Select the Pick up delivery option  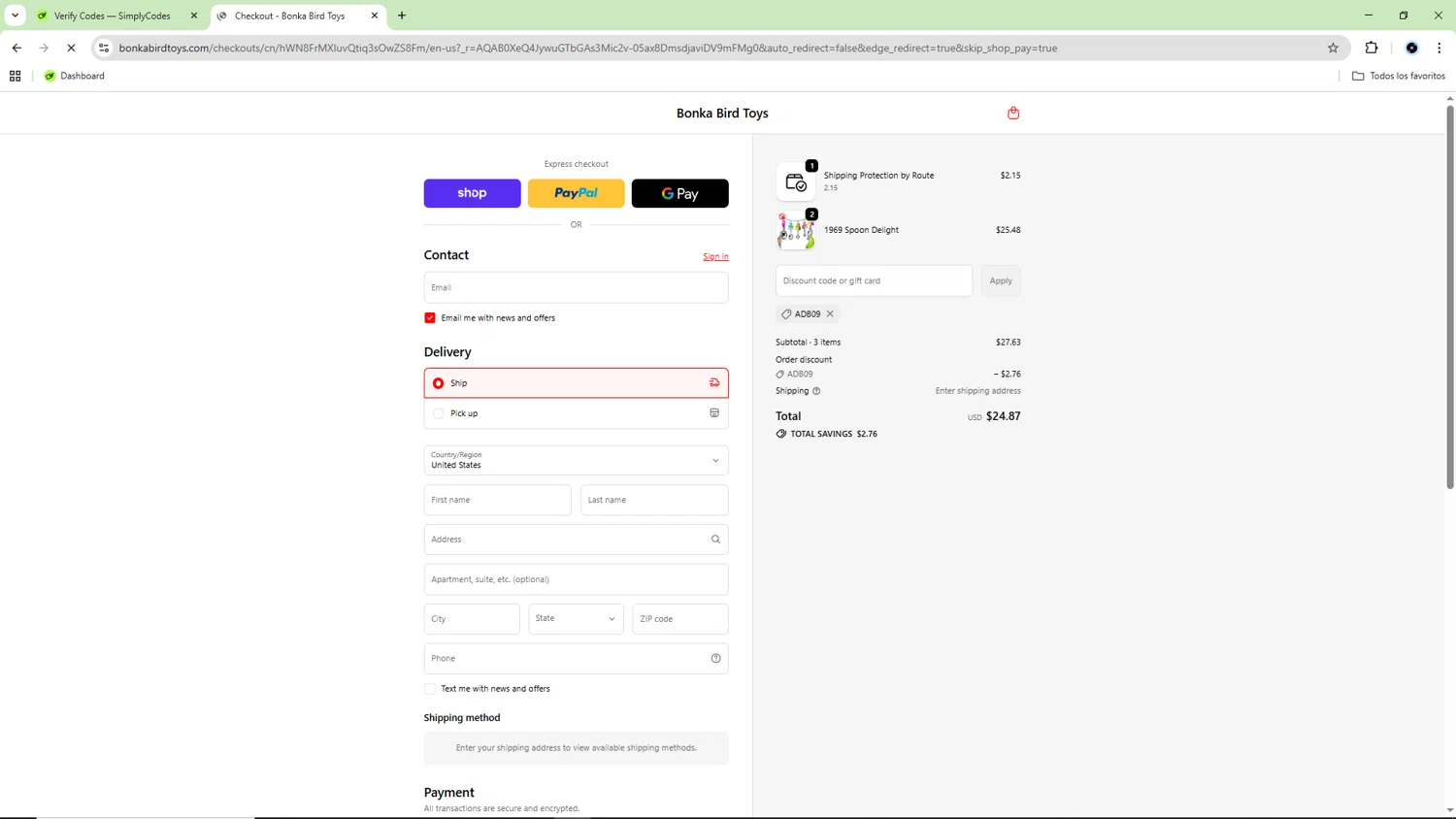click(576, 413)
